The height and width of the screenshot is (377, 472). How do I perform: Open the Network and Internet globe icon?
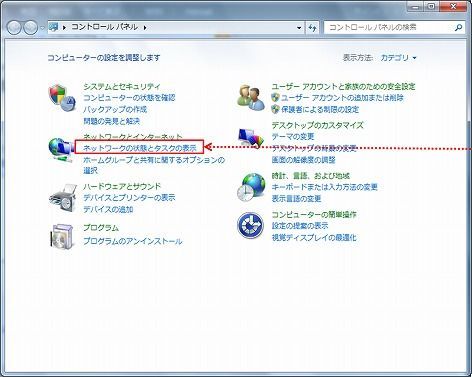point(61,150)
